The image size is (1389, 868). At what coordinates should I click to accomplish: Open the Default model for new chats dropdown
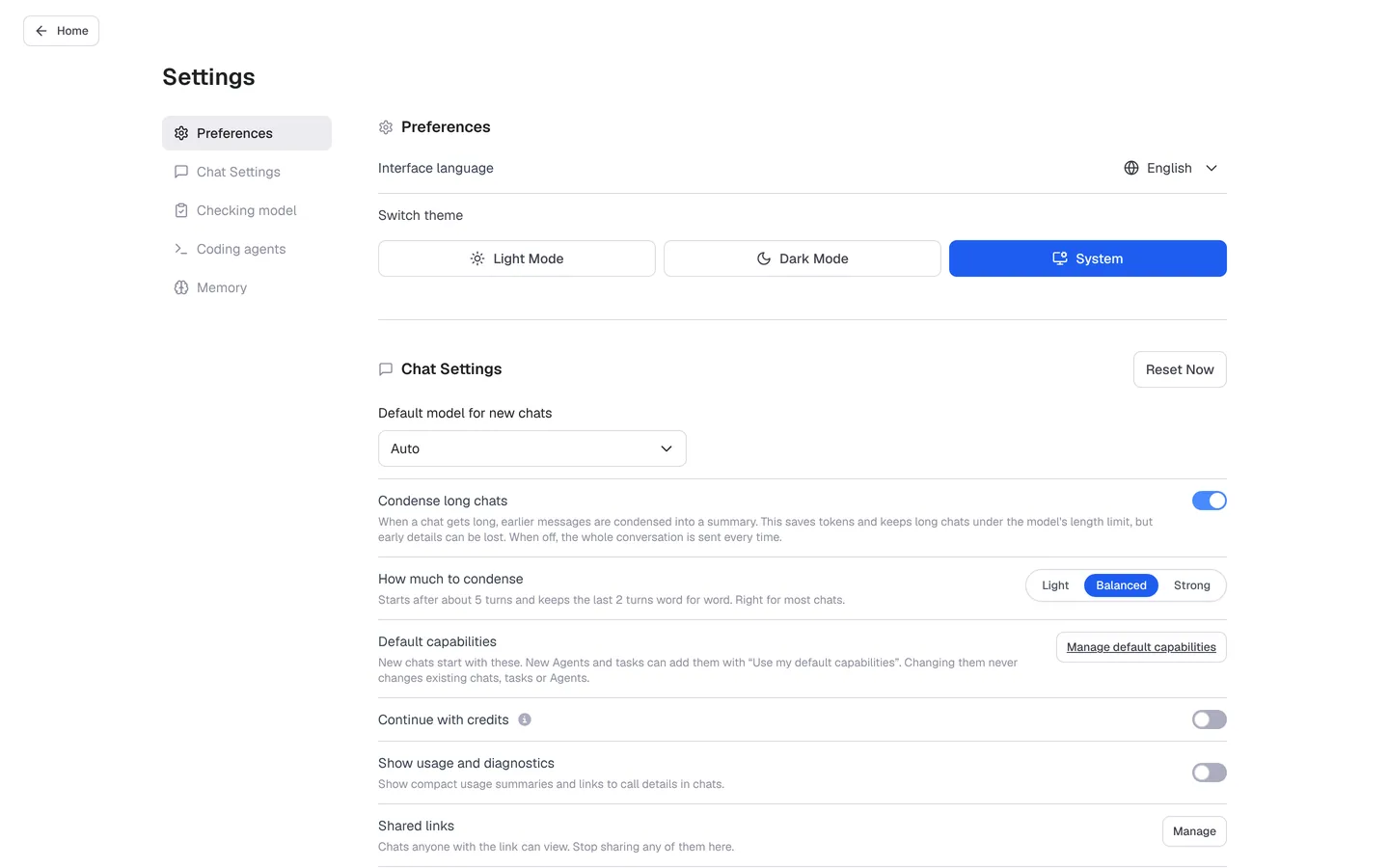tap(532, 448)
